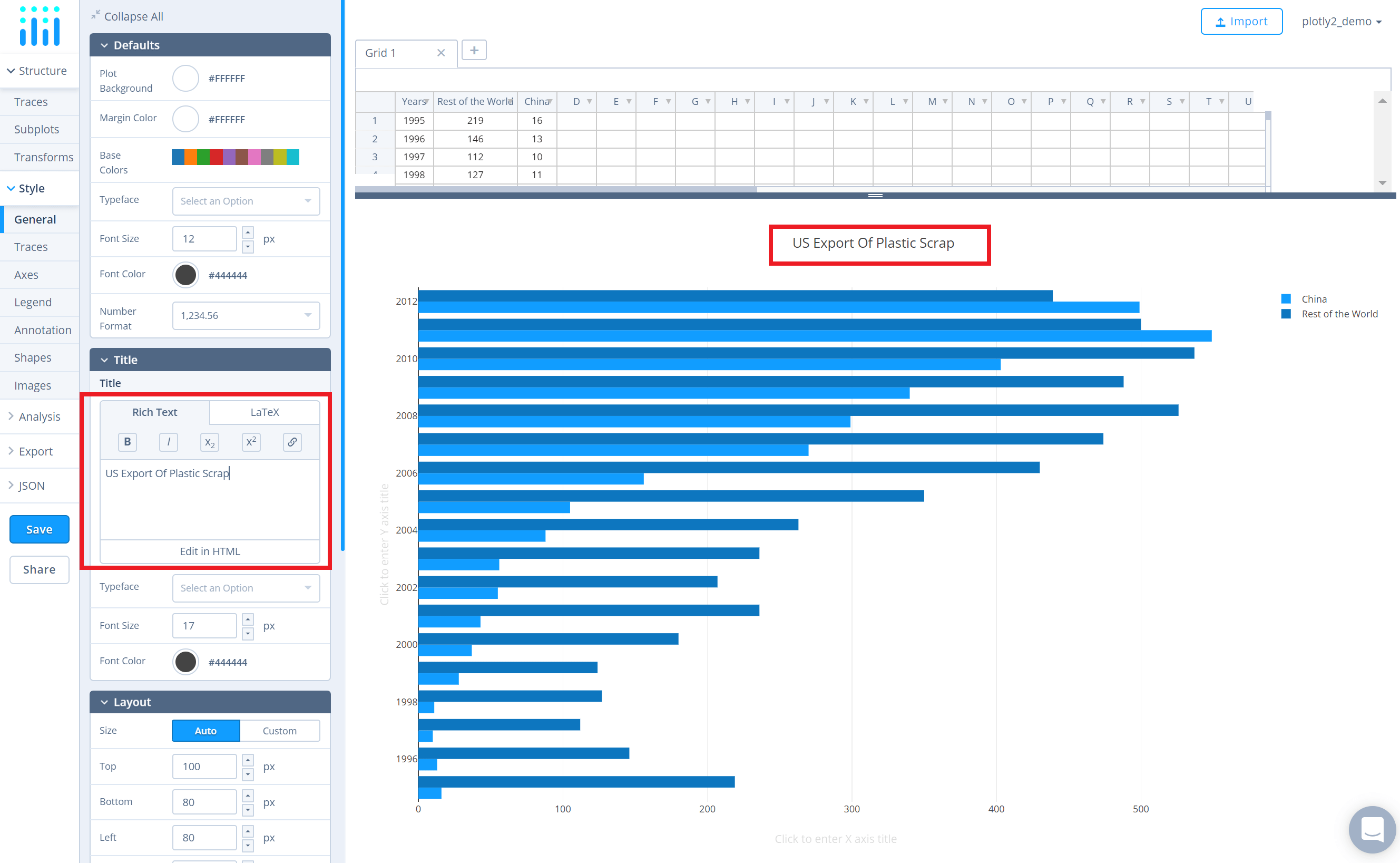The width and height of the screenshot is (1400, 863).
Task: Expand the Analysis section in the sidebar
Action: (39, 416)
